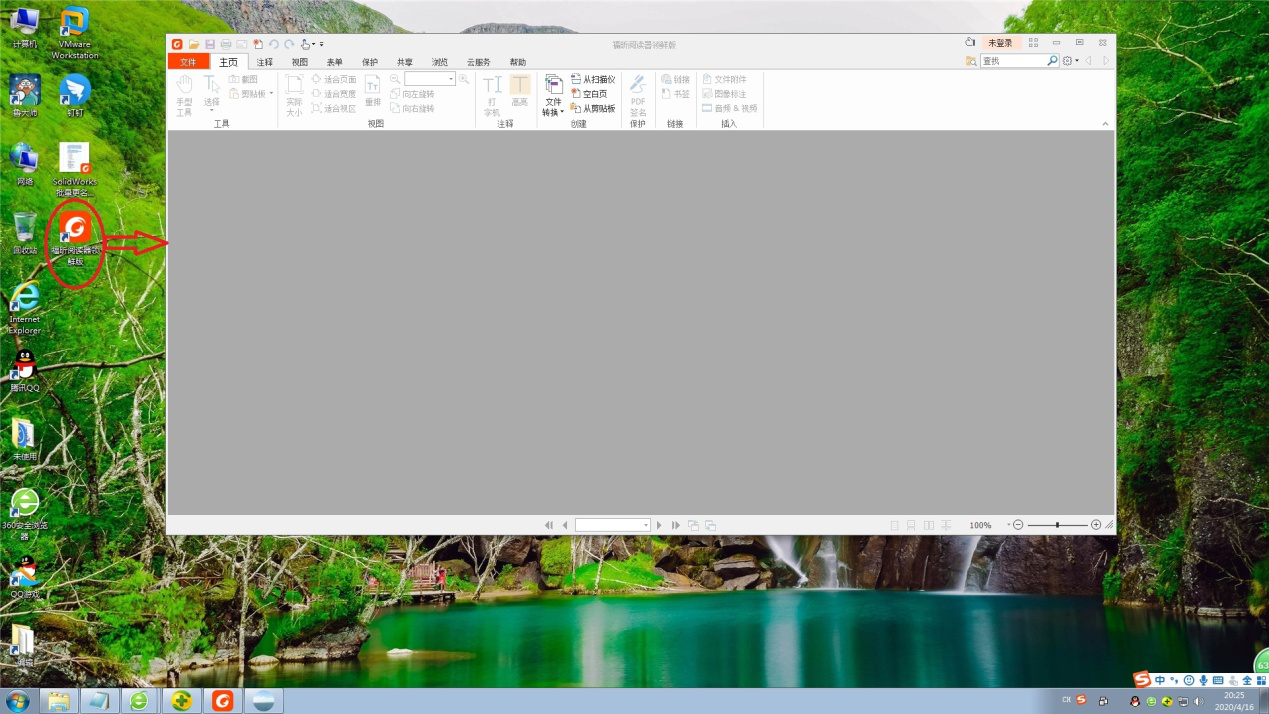Click the zoom out magnifier in ribbon

(x=395, y=79)
